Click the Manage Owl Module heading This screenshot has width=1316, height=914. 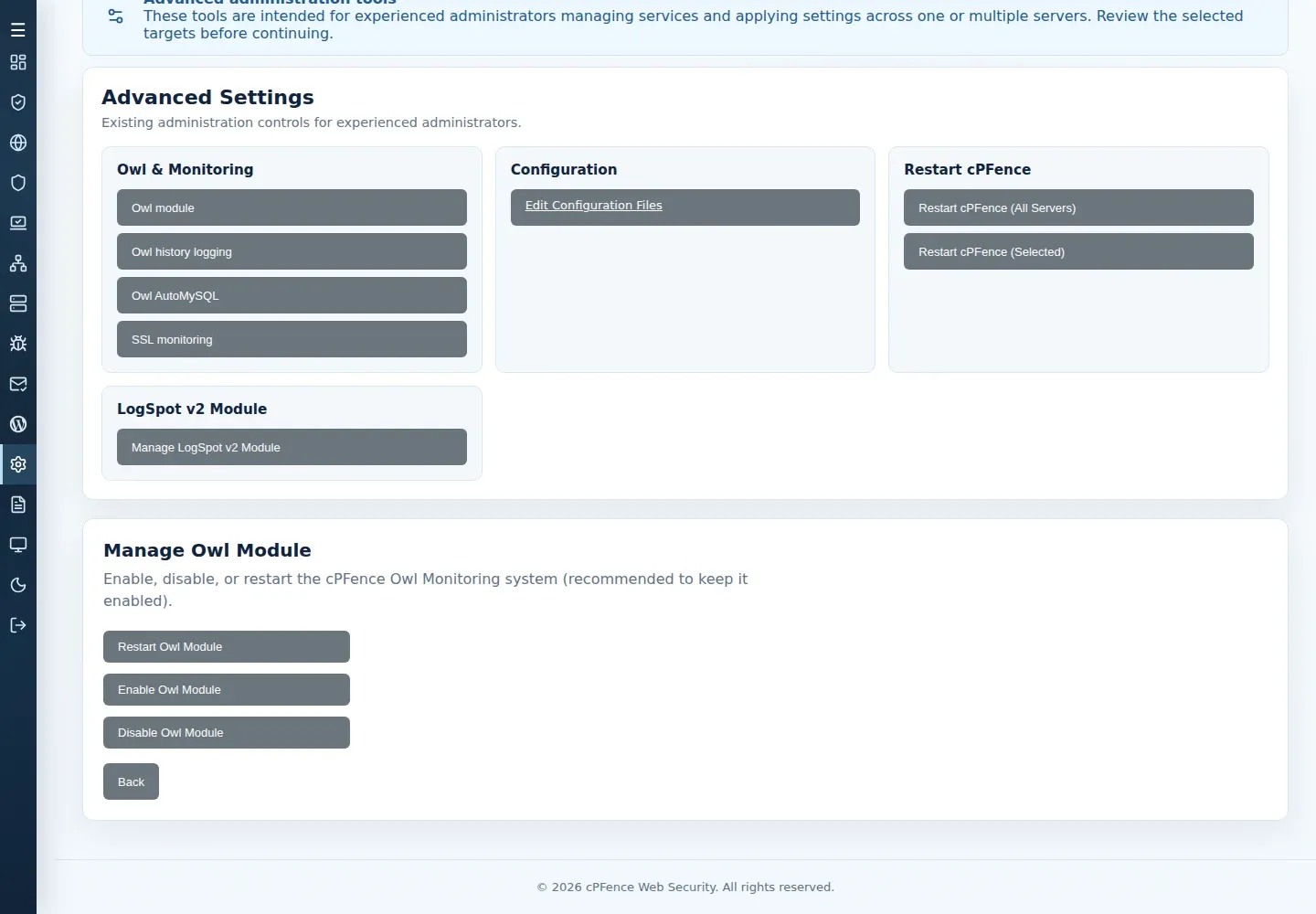click(x=207, y=550)
